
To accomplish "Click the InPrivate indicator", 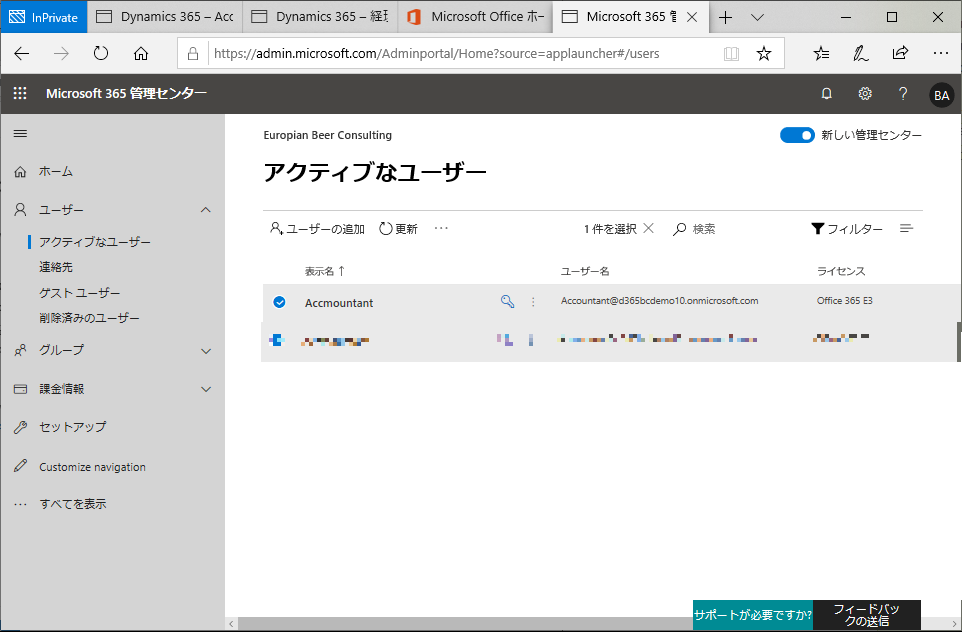I will tap(44, 17).
